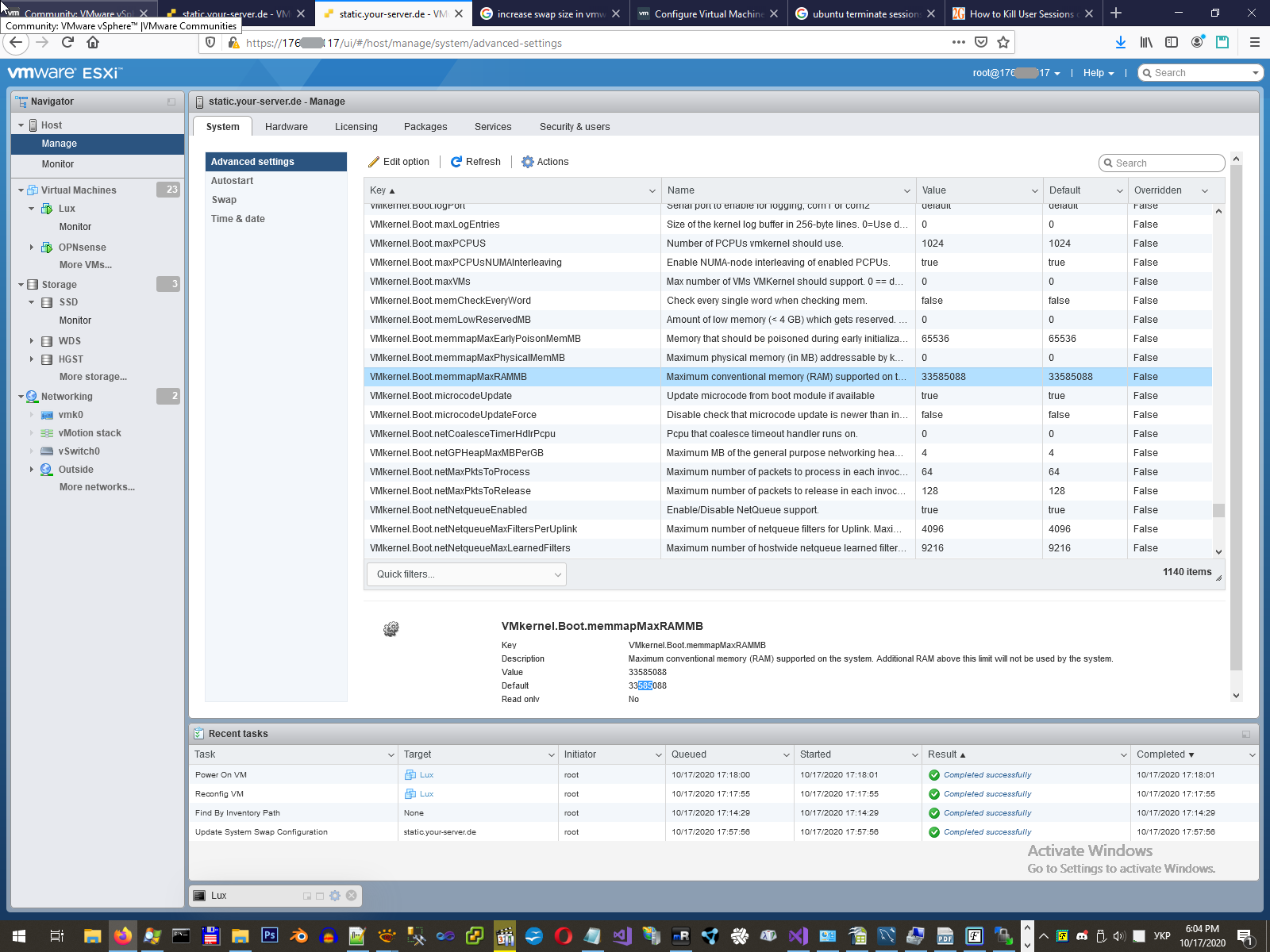
Task: Reload the current browser page
Action: [x=67, y=43]
